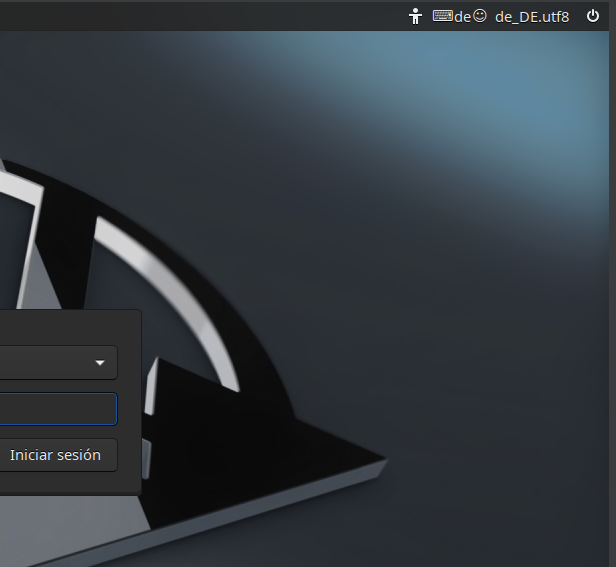Viewport: 616px width, 567px height.
Task: Open the keyboard layout de indicator
Action: tap(452, 17)
